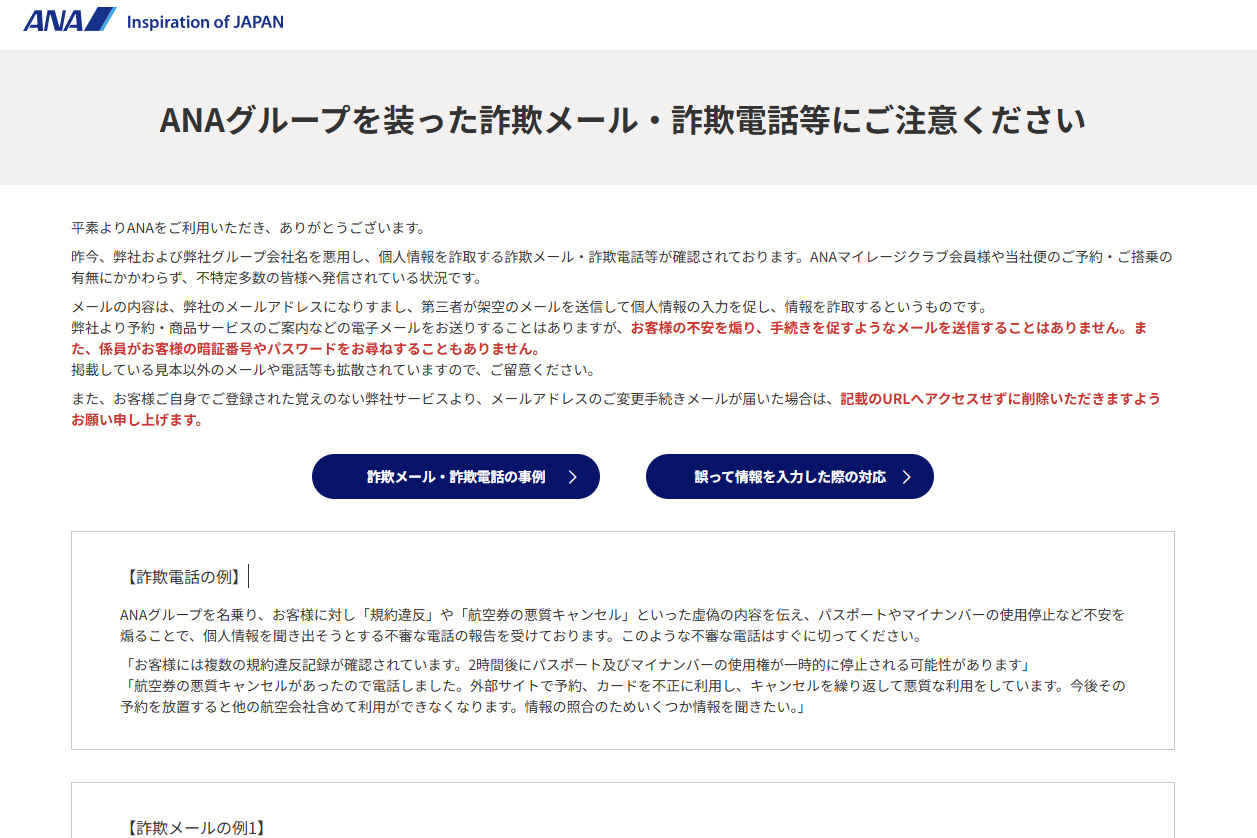1257x838 pixels.
Task: Click the text ANAグループを名乗り、お客様に対し
Action: 622,625
